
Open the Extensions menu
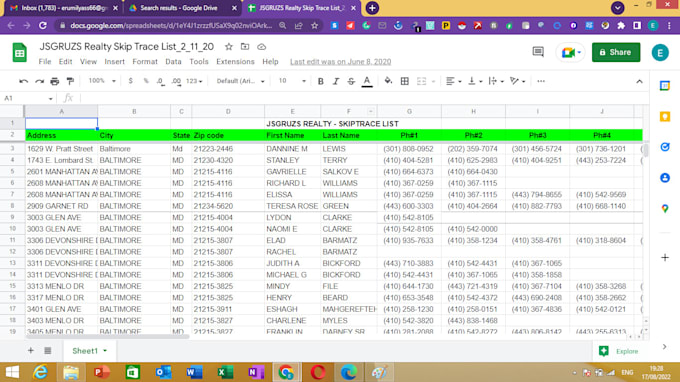point(235,62)
